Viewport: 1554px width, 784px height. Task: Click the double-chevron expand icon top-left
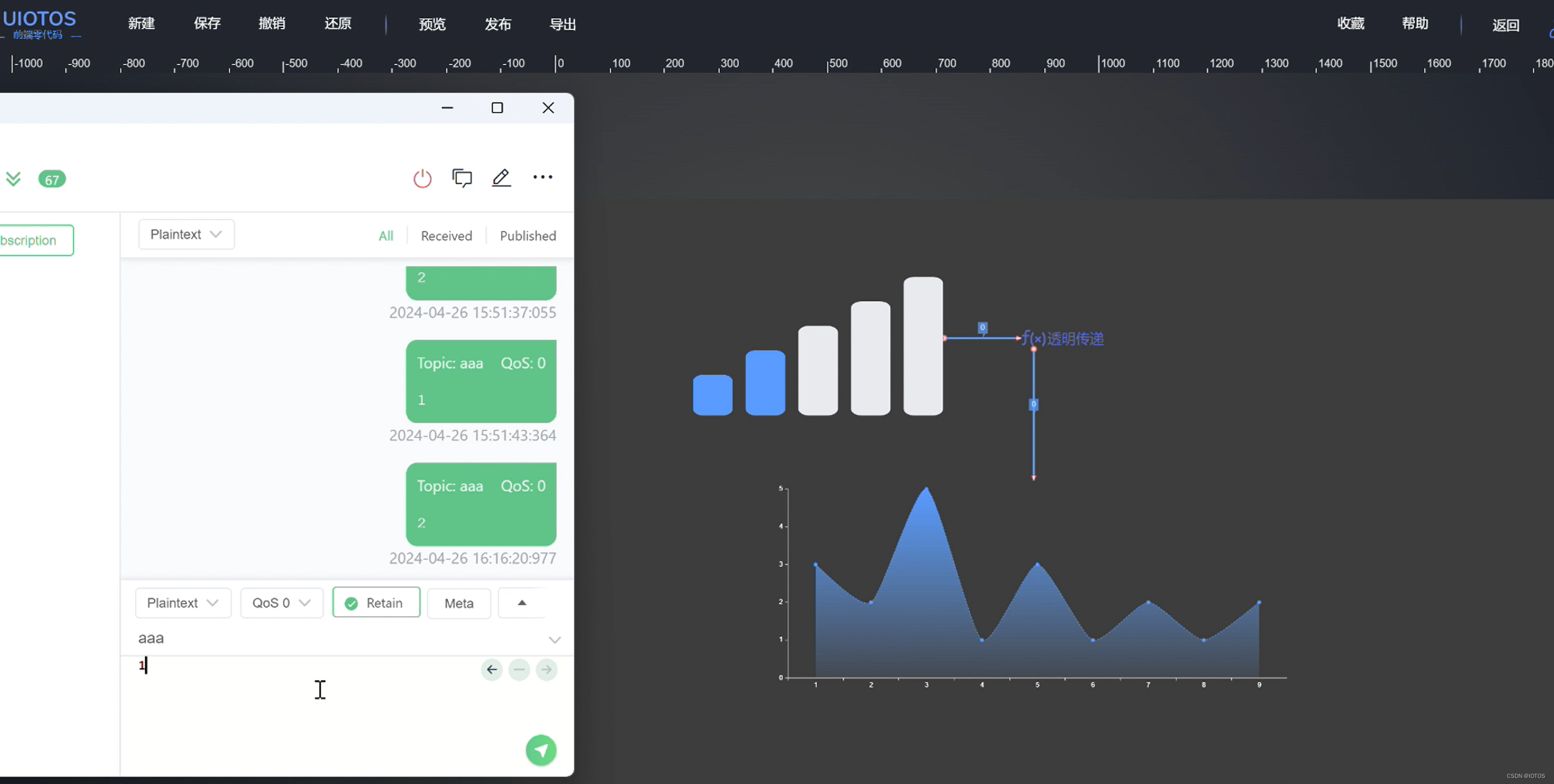pyautogui.click(x=13, y=179)
